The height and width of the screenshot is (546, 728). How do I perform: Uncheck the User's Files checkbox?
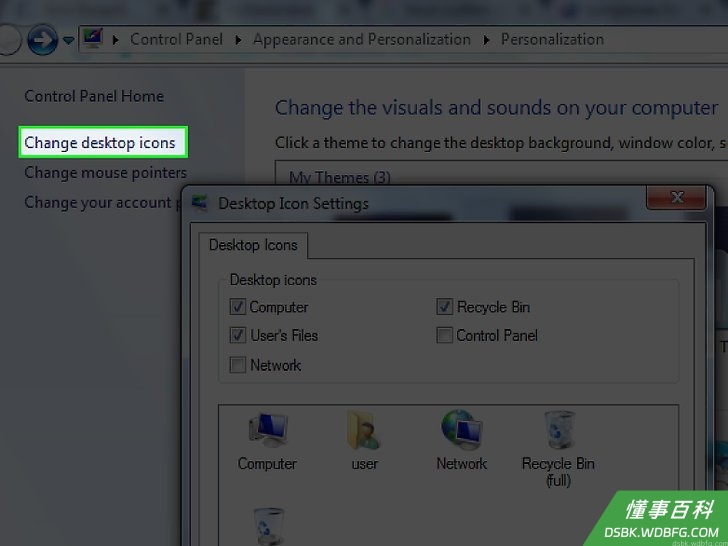point(238,335)
